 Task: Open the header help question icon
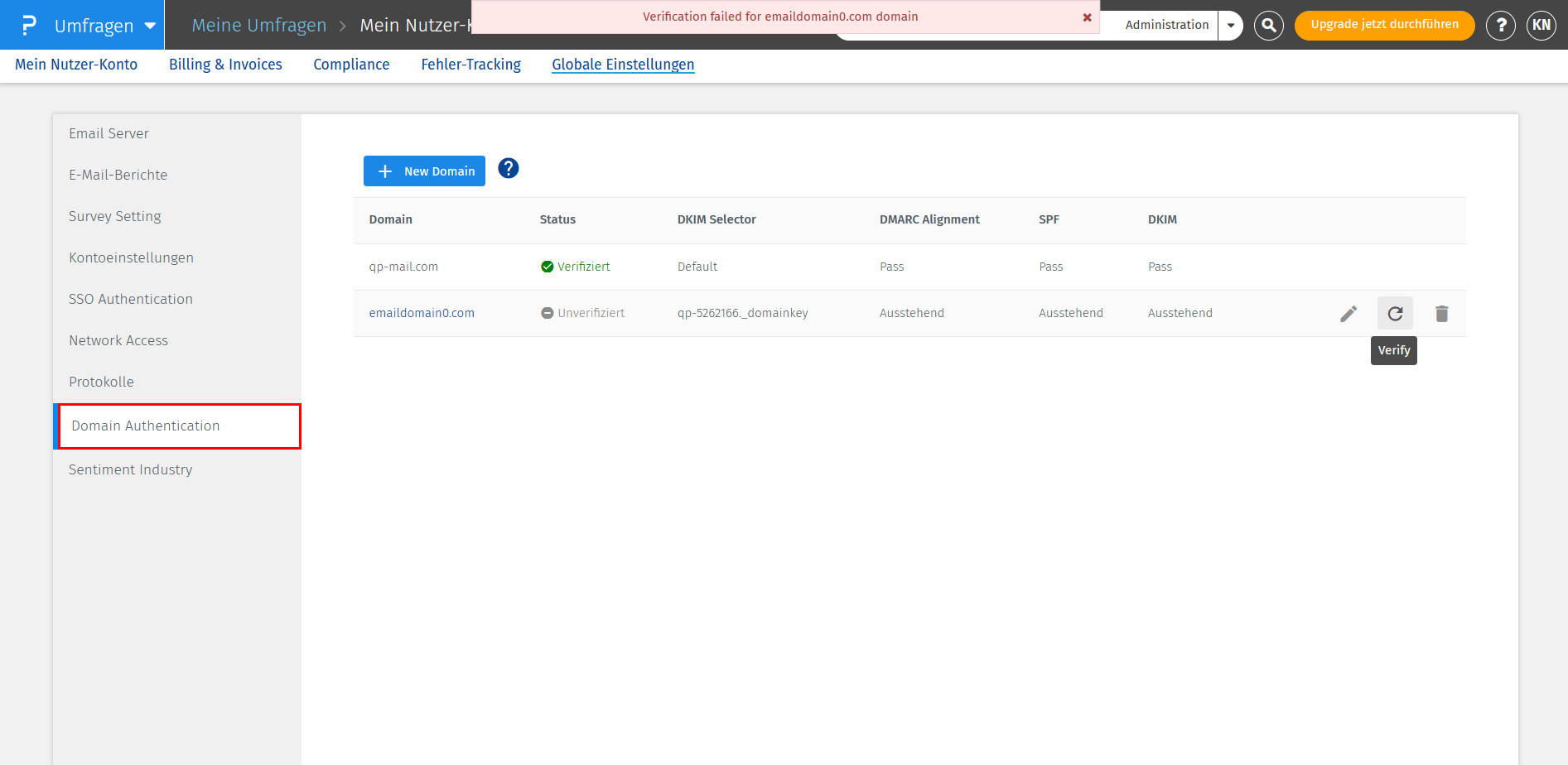click(1500, 25)
